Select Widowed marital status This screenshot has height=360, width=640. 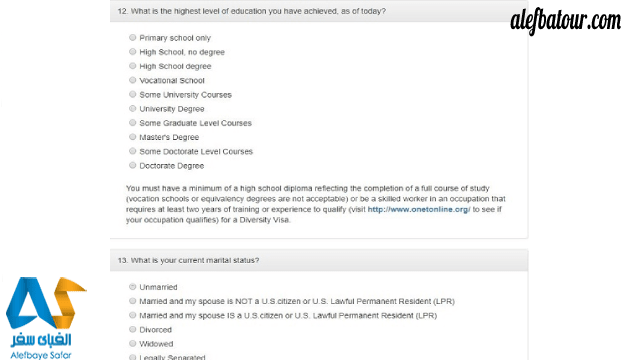(x=133, y=343)
